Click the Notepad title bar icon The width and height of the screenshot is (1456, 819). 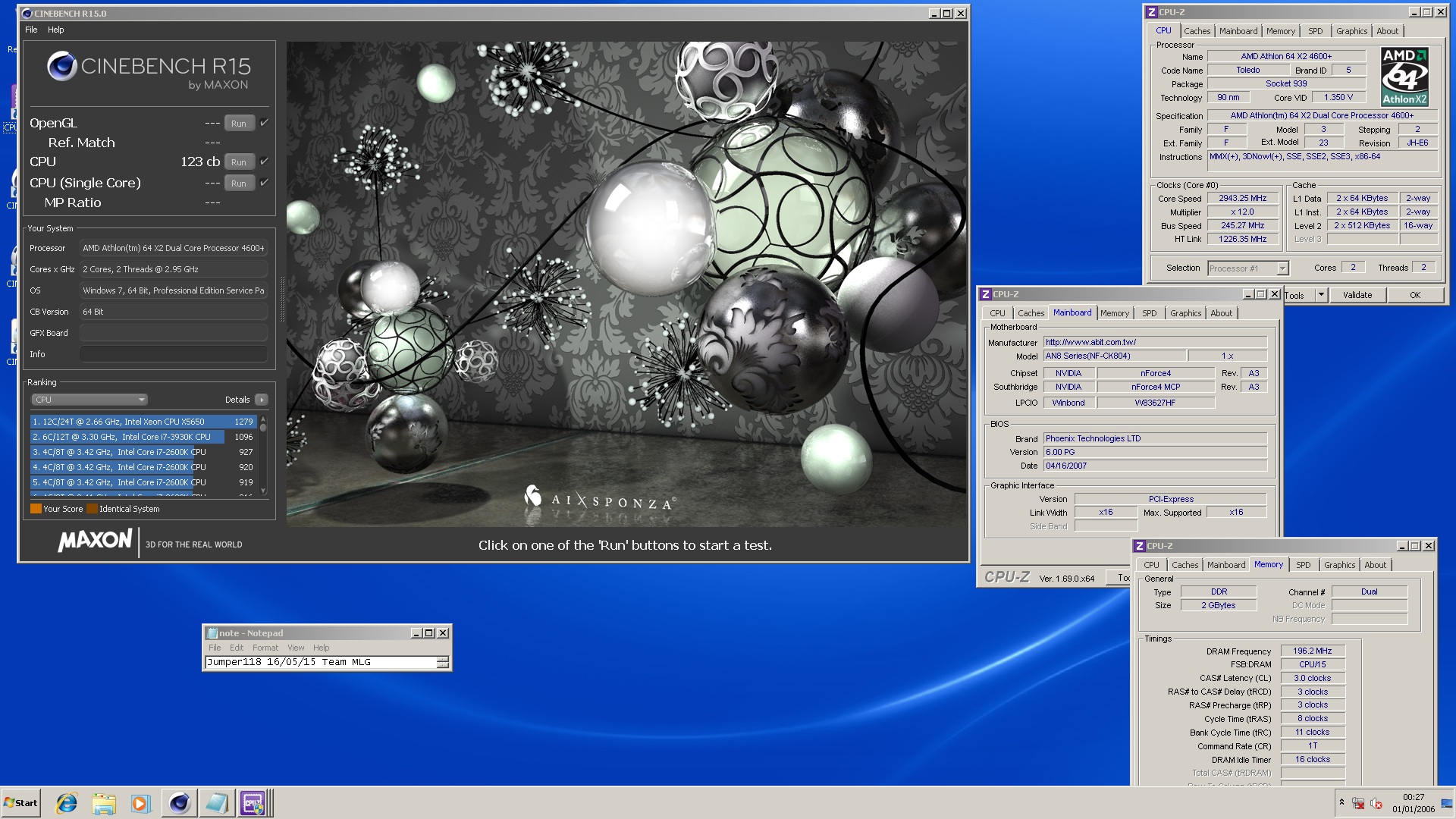tap(212, 633)
